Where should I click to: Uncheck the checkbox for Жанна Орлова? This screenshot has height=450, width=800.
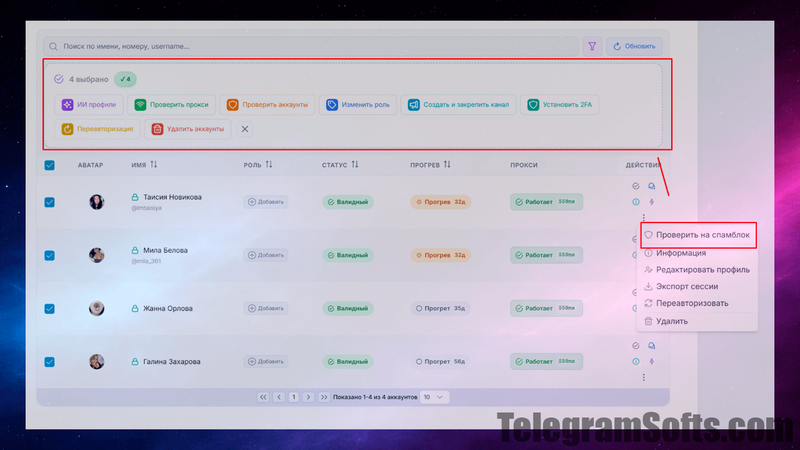(50, 308)
